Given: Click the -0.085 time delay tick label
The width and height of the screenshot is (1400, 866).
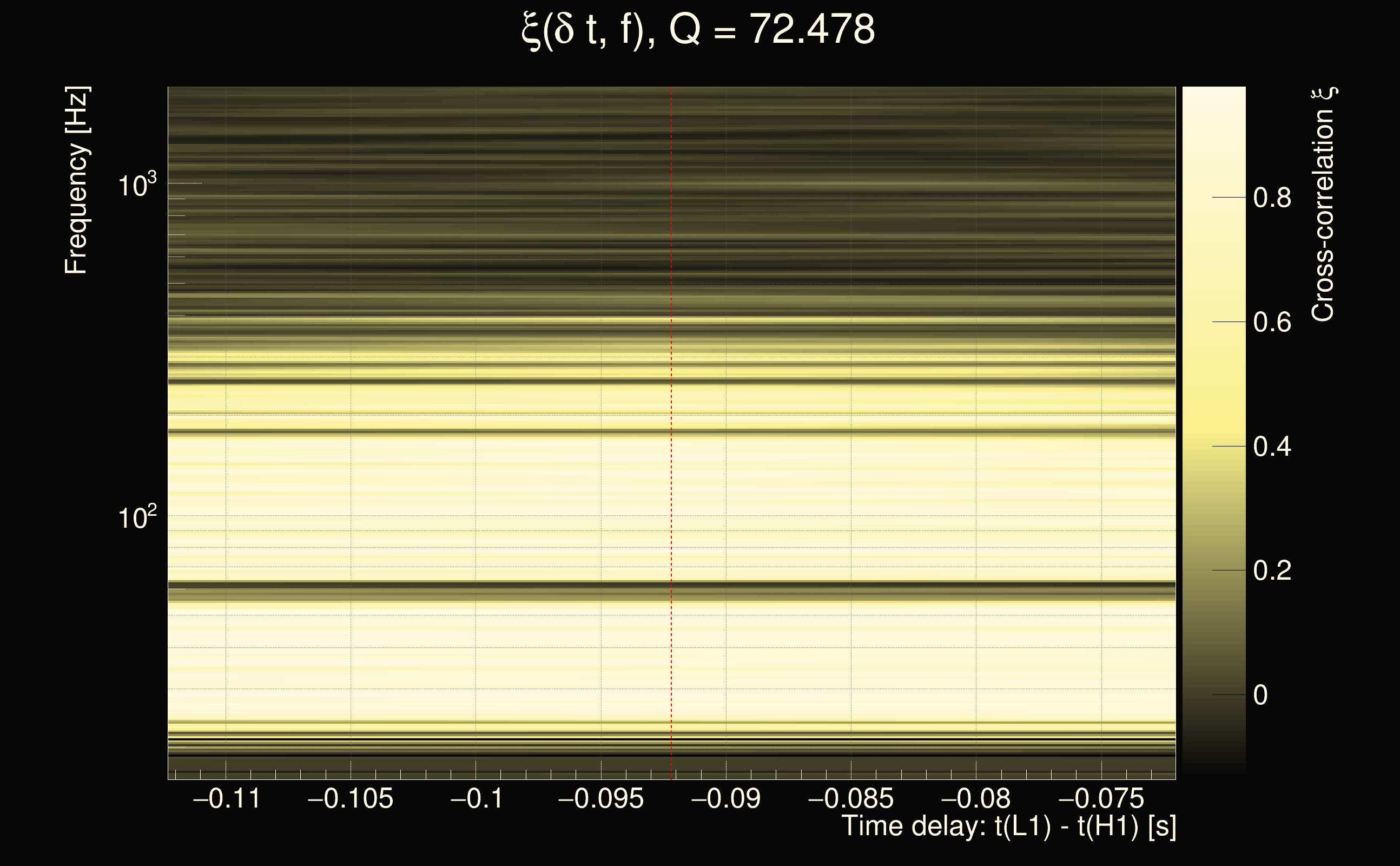Looking at the screenshot, I should (x=850, y=799).
